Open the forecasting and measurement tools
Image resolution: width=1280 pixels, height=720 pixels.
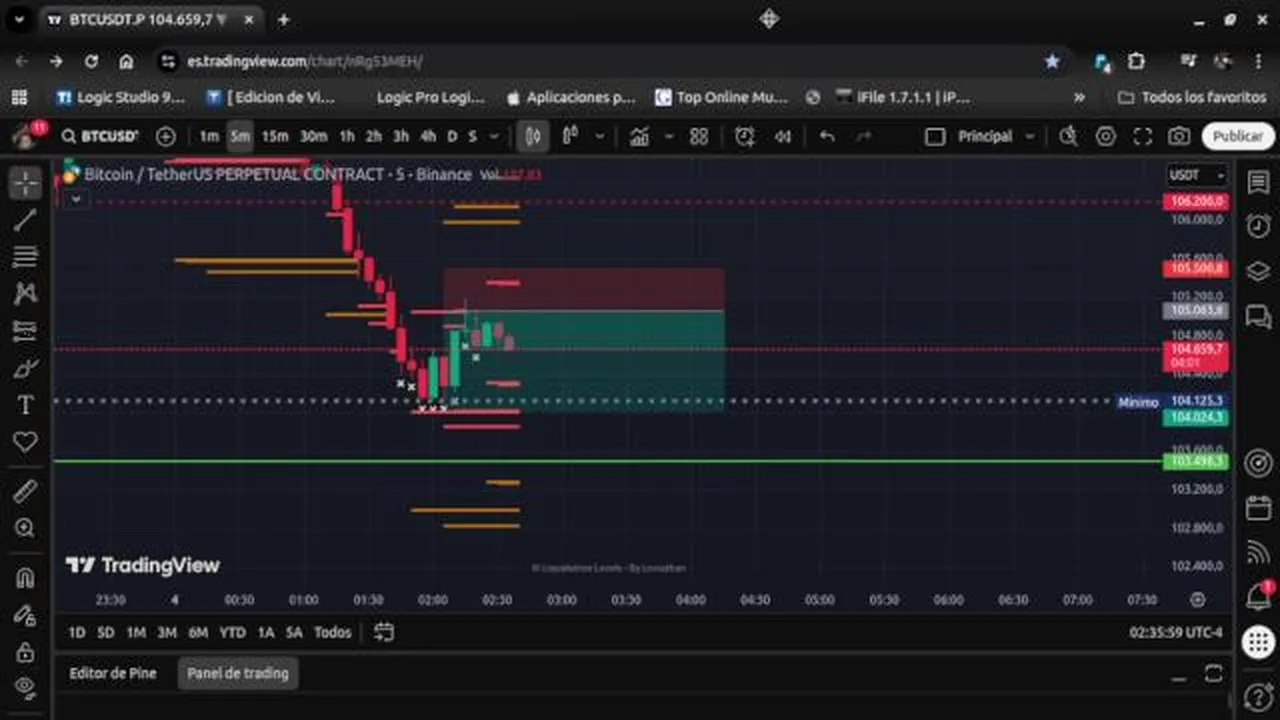click(25, 331)
